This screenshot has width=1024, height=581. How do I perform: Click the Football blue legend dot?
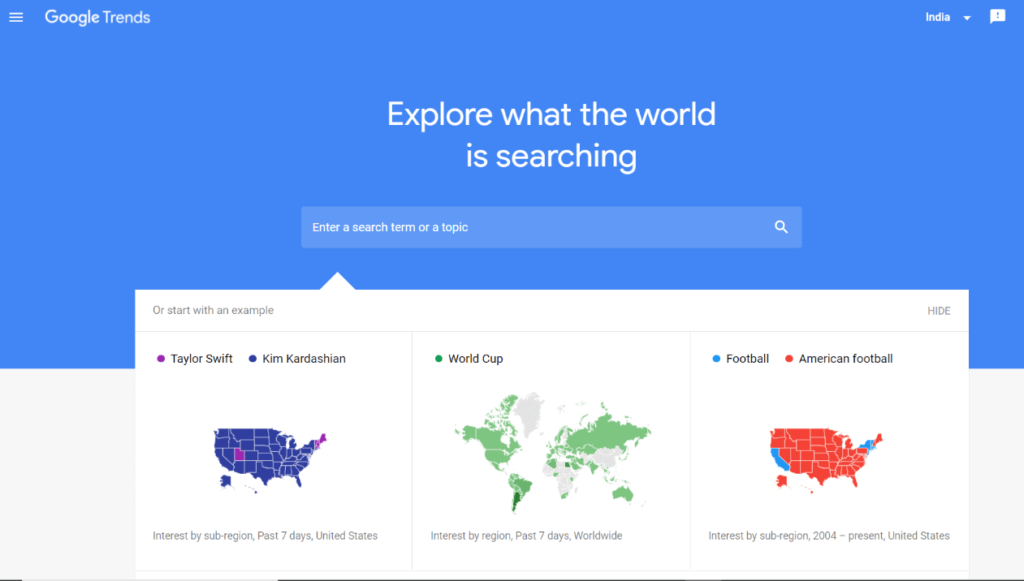pos(716,358)
